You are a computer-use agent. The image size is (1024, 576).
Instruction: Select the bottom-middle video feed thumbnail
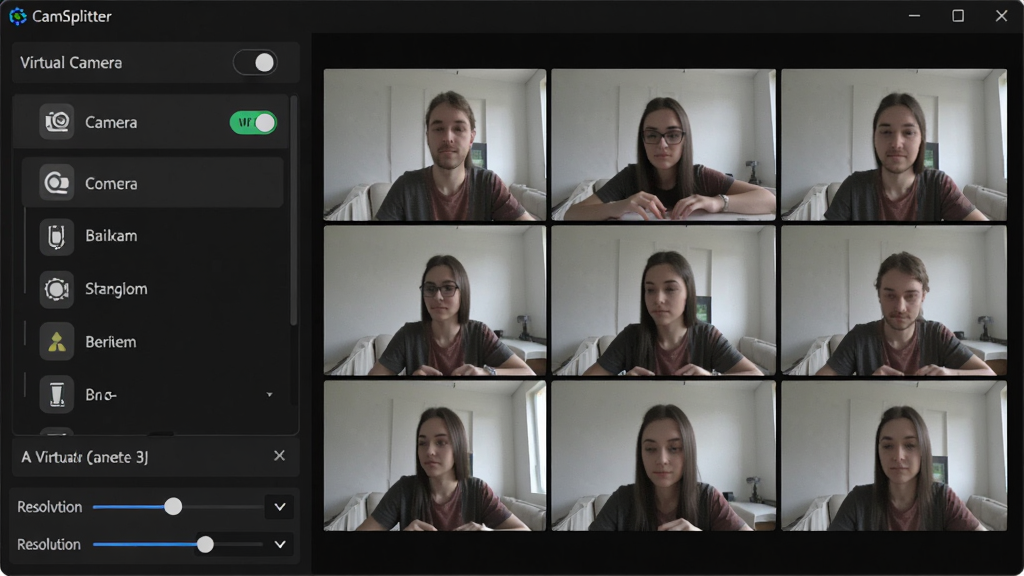(664, 456)
